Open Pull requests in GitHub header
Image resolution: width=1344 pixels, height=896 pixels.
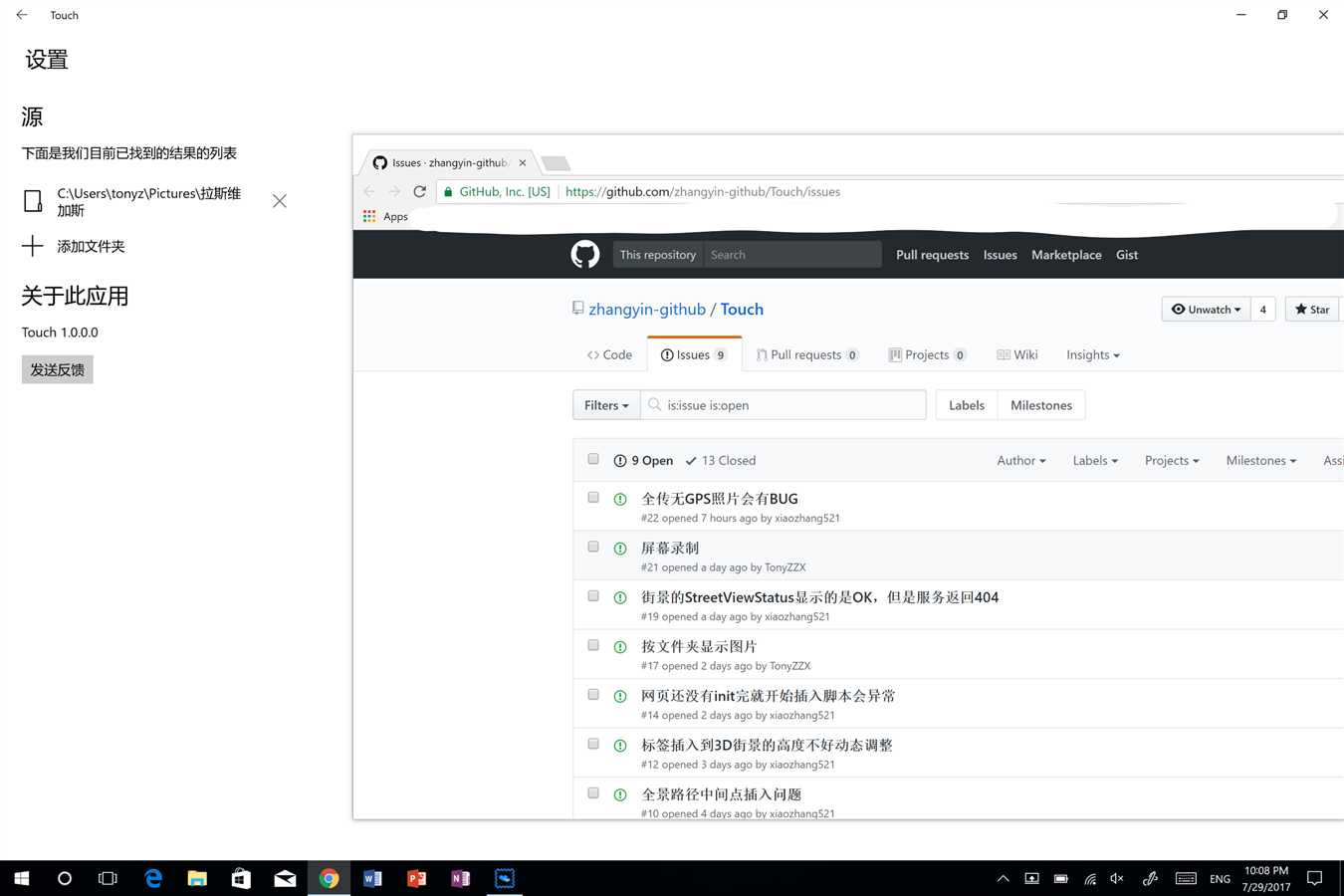click(932, 255)
